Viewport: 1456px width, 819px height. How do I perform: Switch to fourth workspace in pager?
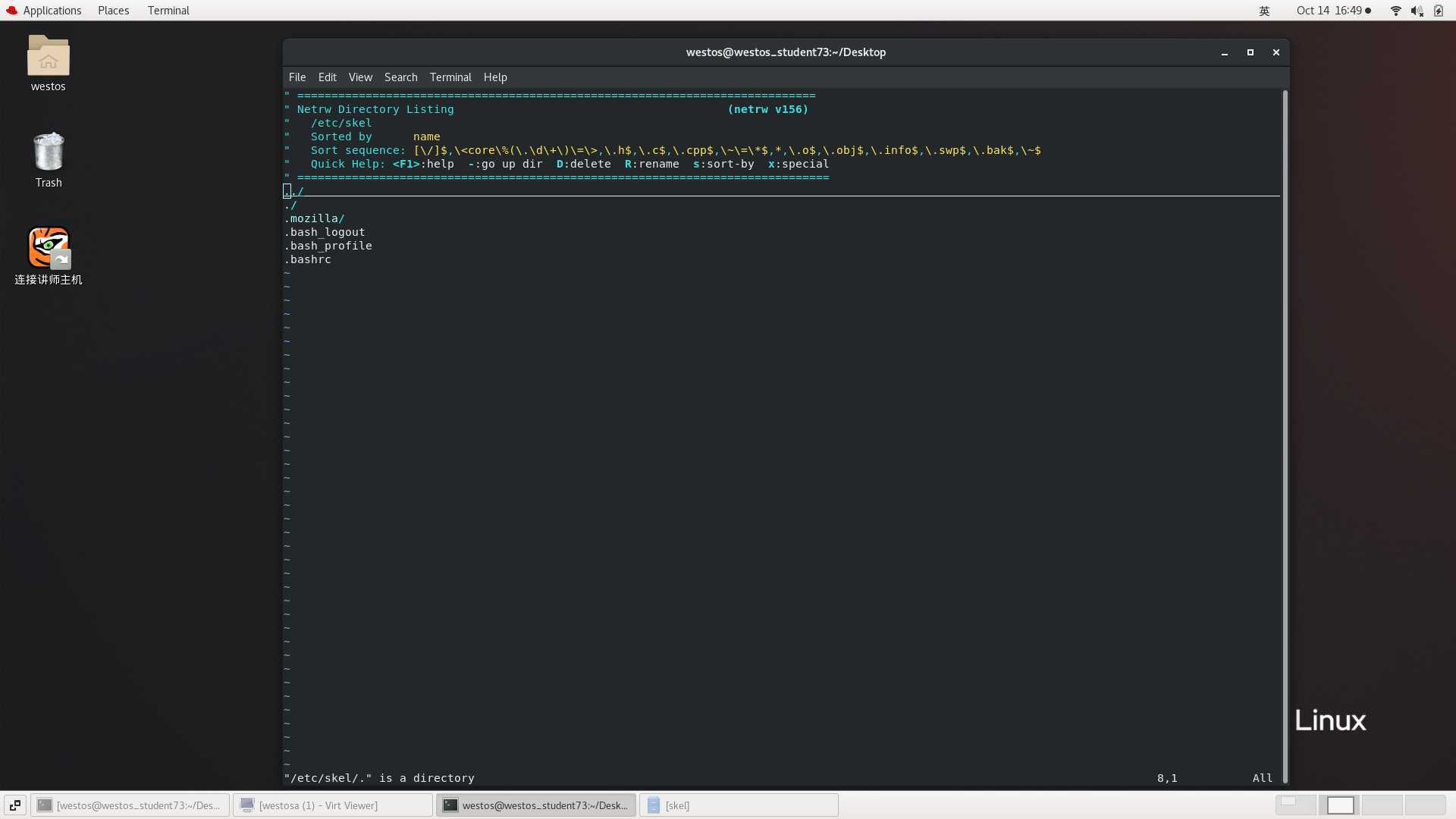click(1426, 805)
